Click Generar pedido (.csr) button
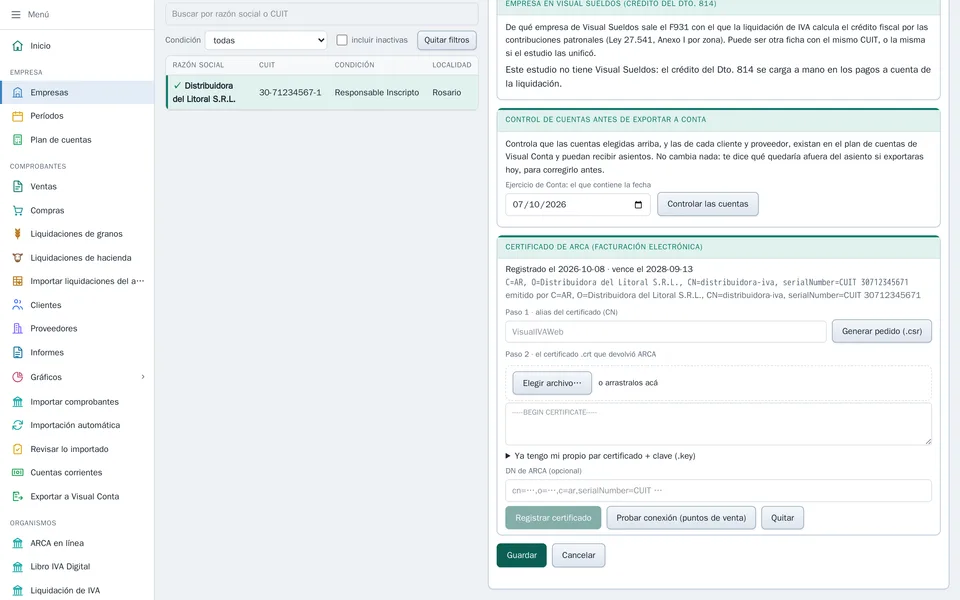This screenshot has height=600, width=960. coord(882,331)
